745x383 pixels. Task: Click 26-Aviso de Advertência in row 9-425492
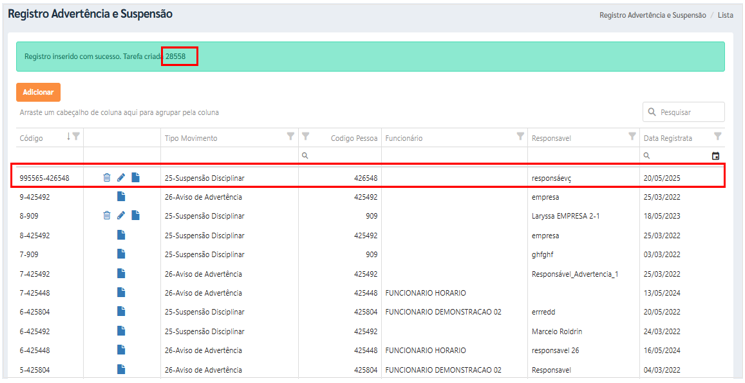(x=203, y=197)
